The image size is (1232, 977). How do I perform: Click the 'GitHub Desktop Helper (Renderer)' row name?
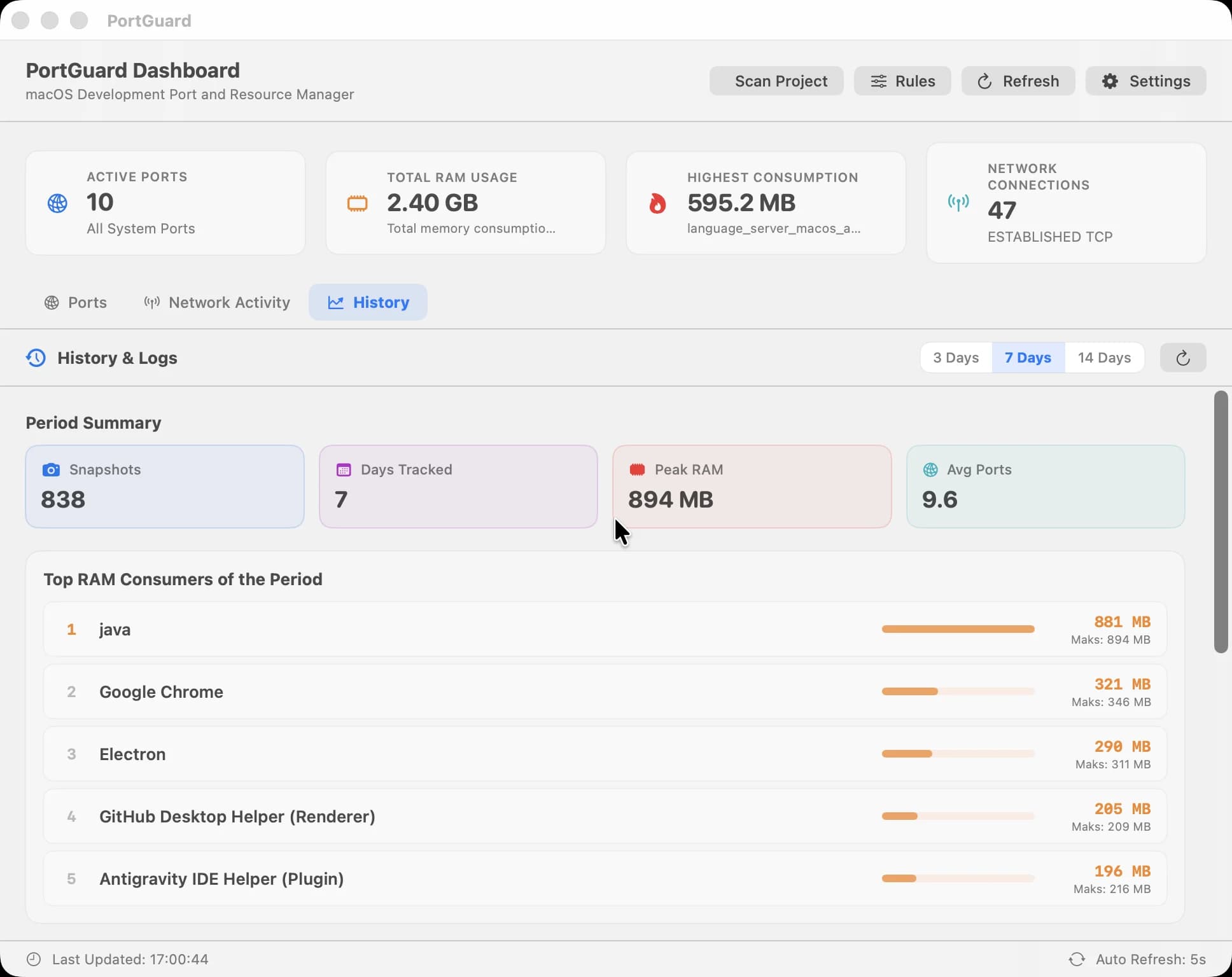tap(237, 816)
